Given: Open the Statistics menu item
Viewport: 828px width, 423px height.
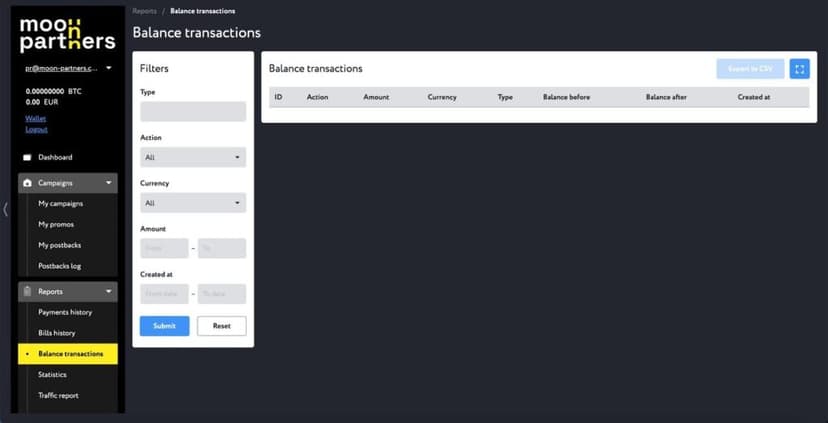Looking at the screenshot, I should click(x=52, y=374).
